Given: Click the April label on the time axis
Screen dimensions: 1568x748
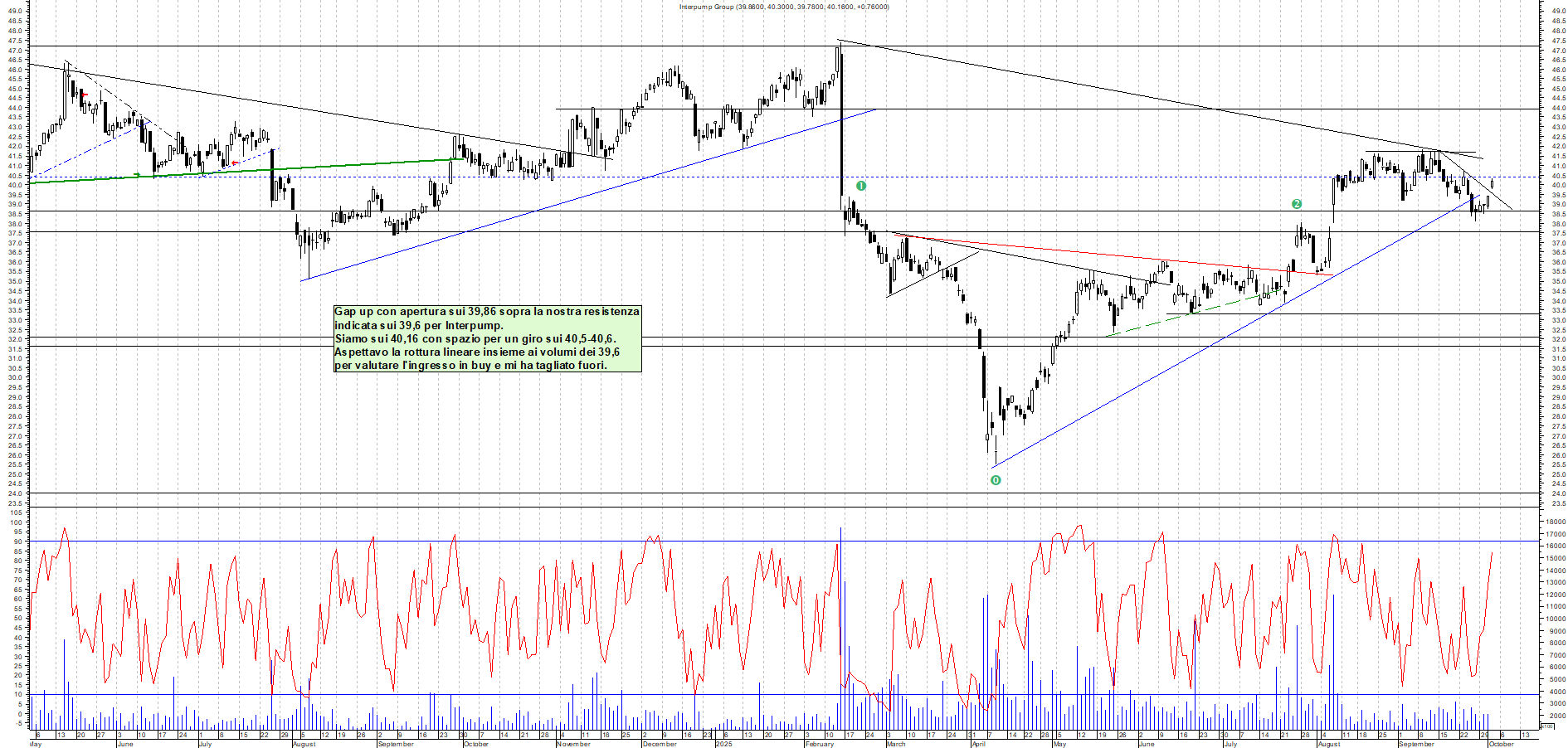Looking at the screenshot, I should pos(979,744).
